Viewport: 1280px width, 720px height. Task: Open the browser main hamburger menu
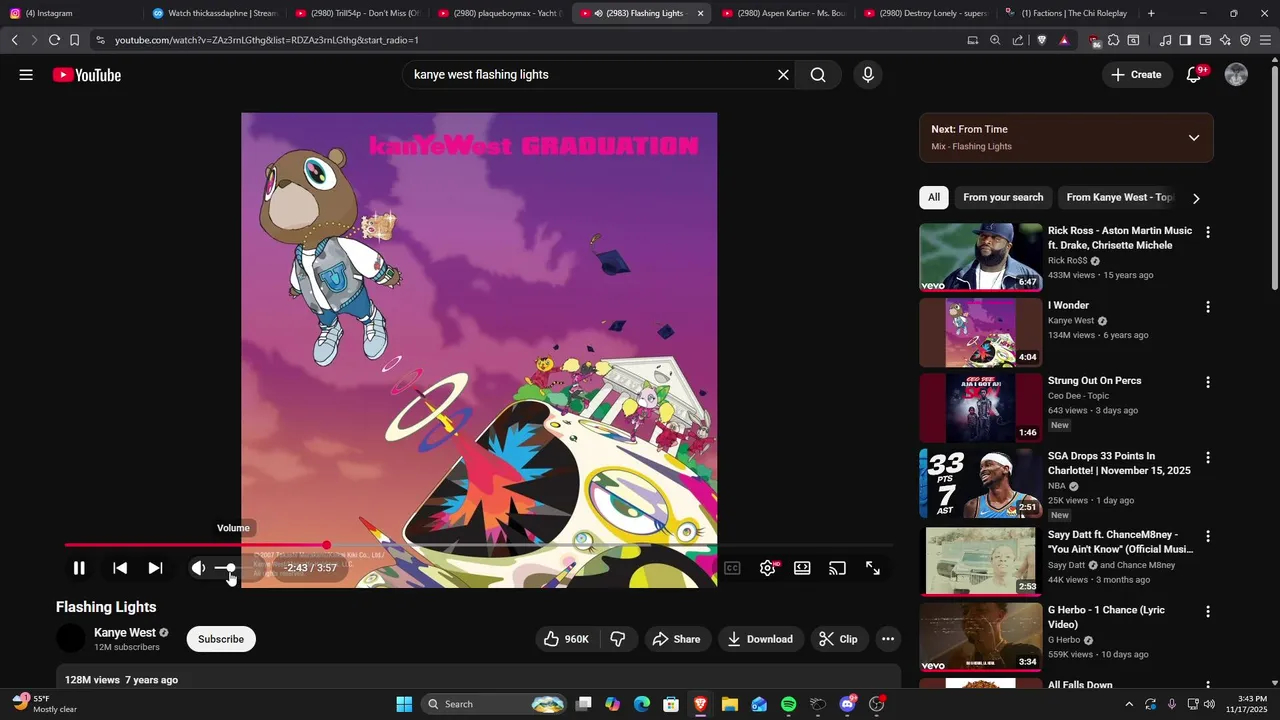point(1265,40)
